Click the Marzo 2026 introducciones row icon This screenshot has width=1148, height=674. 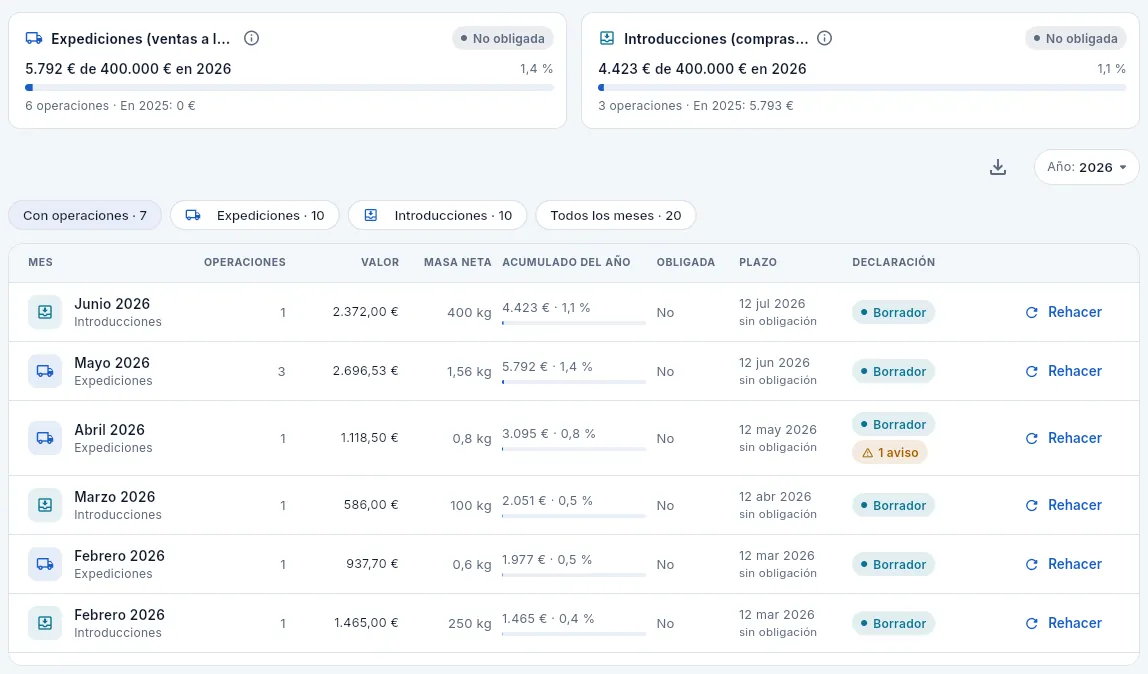(45, 505)
